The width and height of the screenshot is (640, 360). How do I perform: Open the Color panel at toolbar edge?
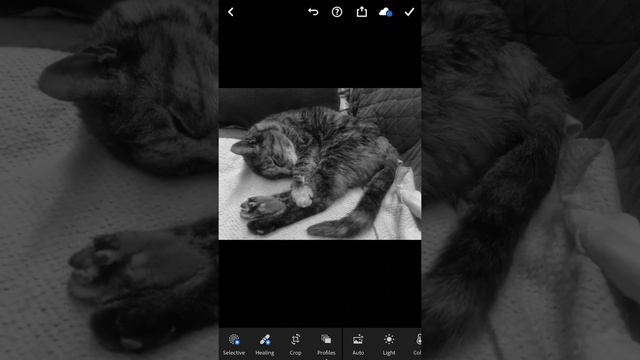click(x=417, y=344)
